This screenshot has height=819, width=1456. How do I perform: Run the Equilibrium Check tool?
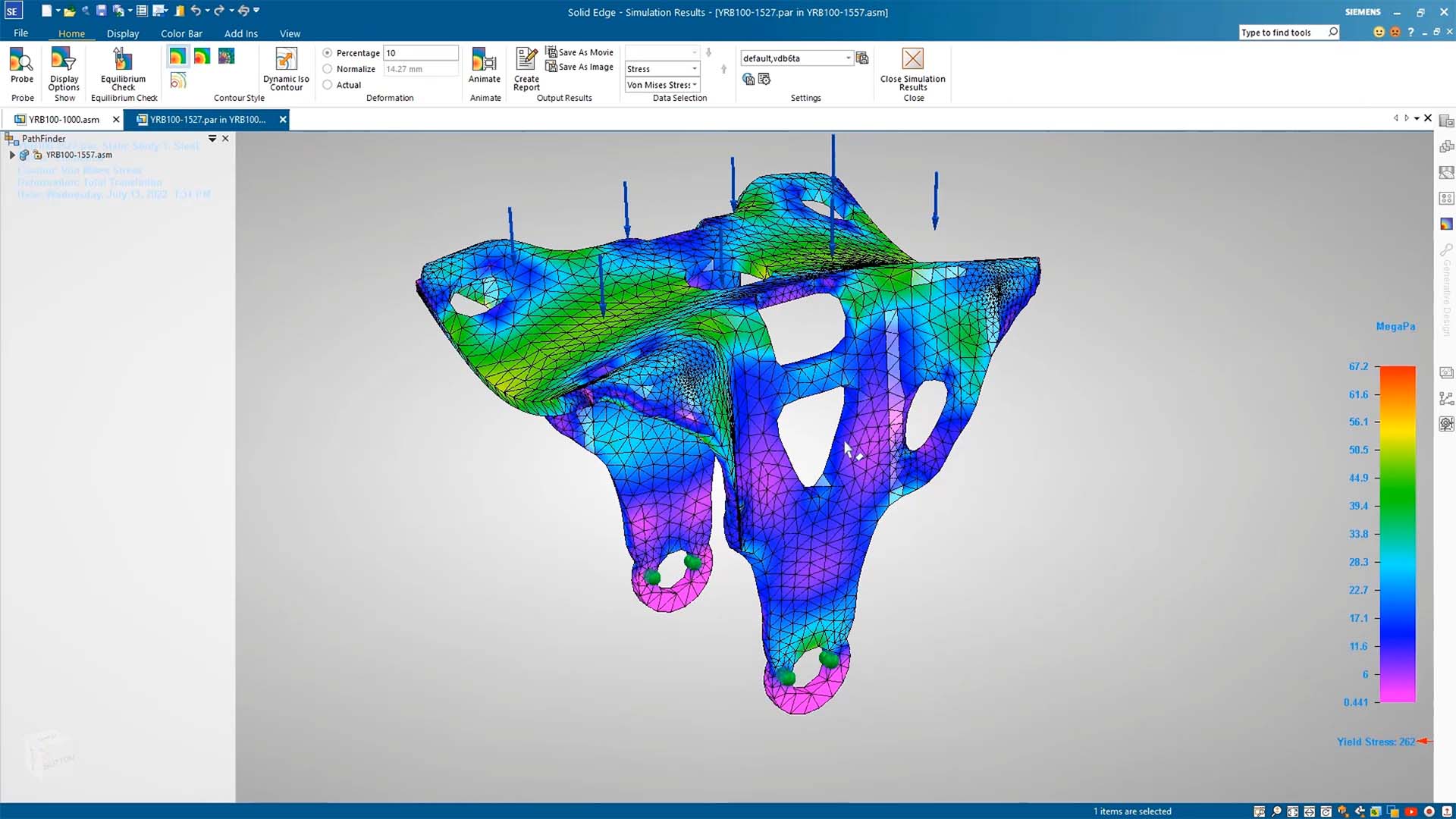point(122,68)
